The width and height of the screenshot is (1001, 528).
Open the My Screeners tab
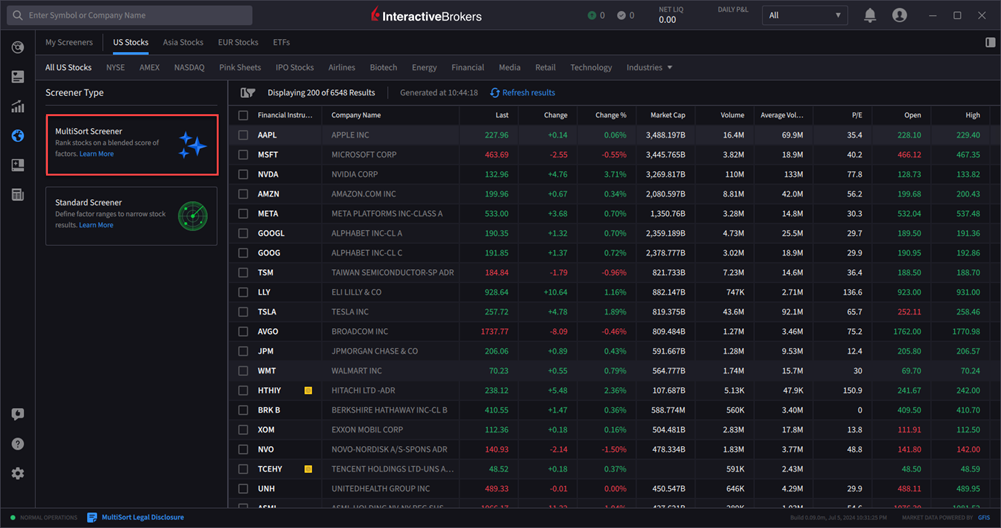pyautogui.click(x=69, y=42)
